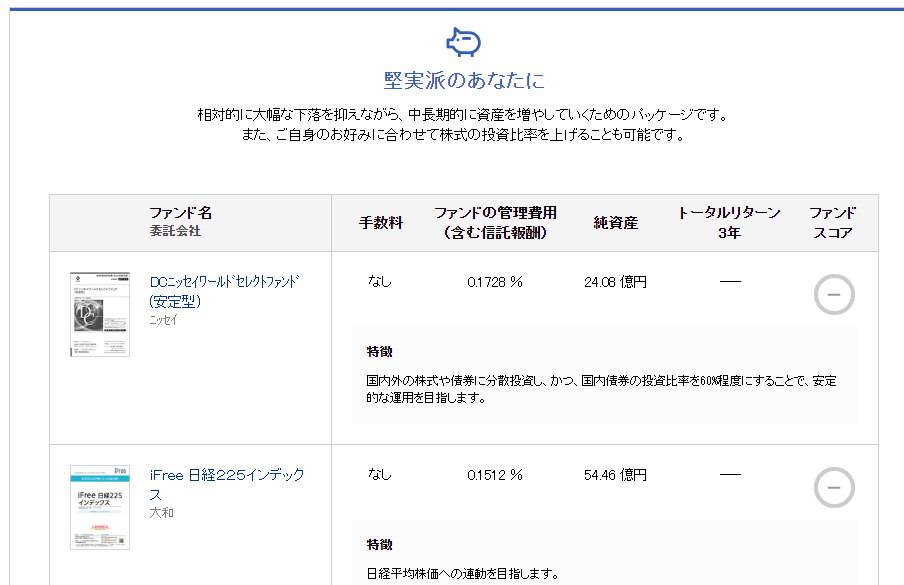Click the 日経平均株価への連動を目指します description
The height and width of the screenshot is (585, 904).
point(462,573)
